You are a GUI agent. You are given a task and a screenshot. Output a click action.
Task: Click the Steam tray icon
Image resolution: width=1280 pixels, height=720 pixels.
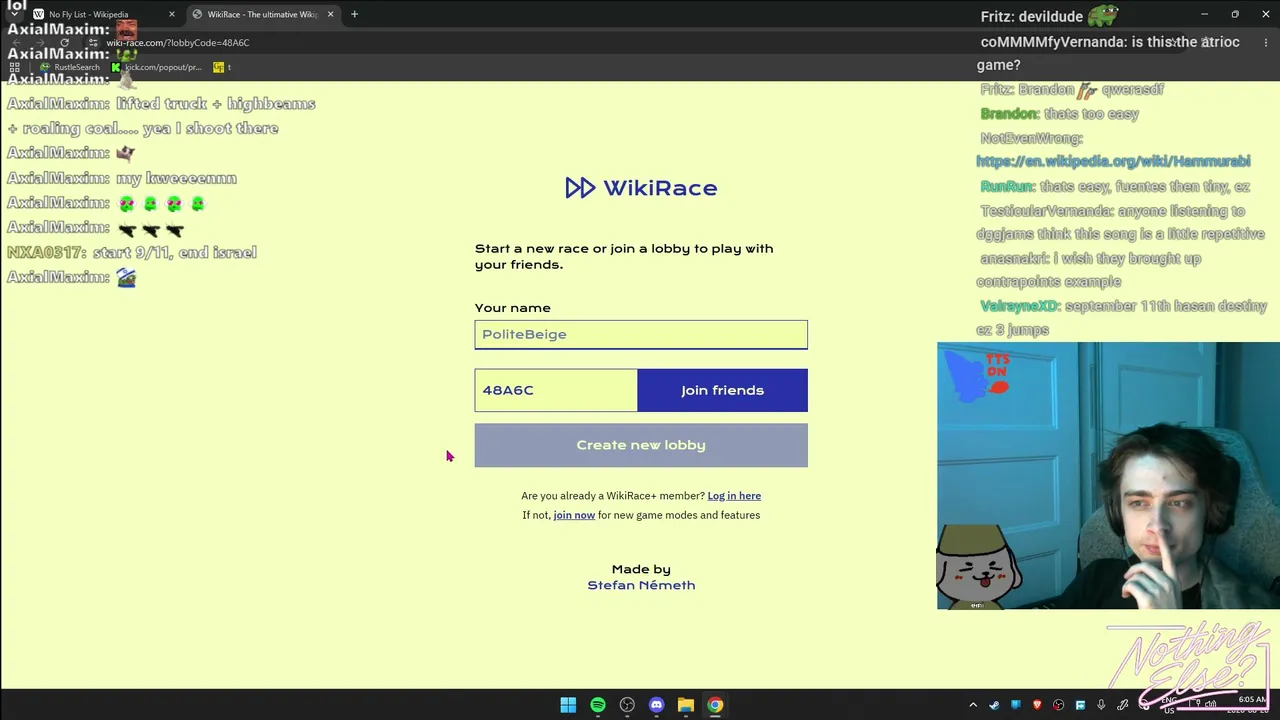coord(994,705)
